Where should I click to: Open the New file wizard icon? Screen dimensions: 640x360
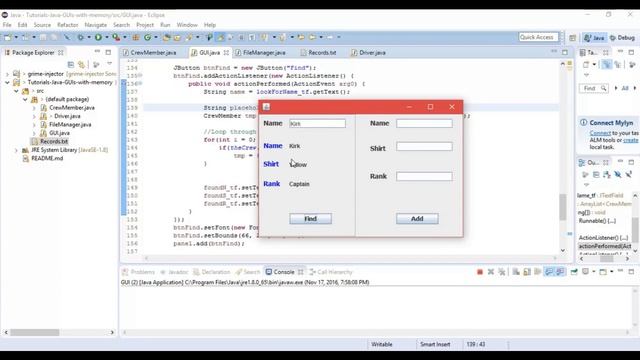click(x=8, y=37)
